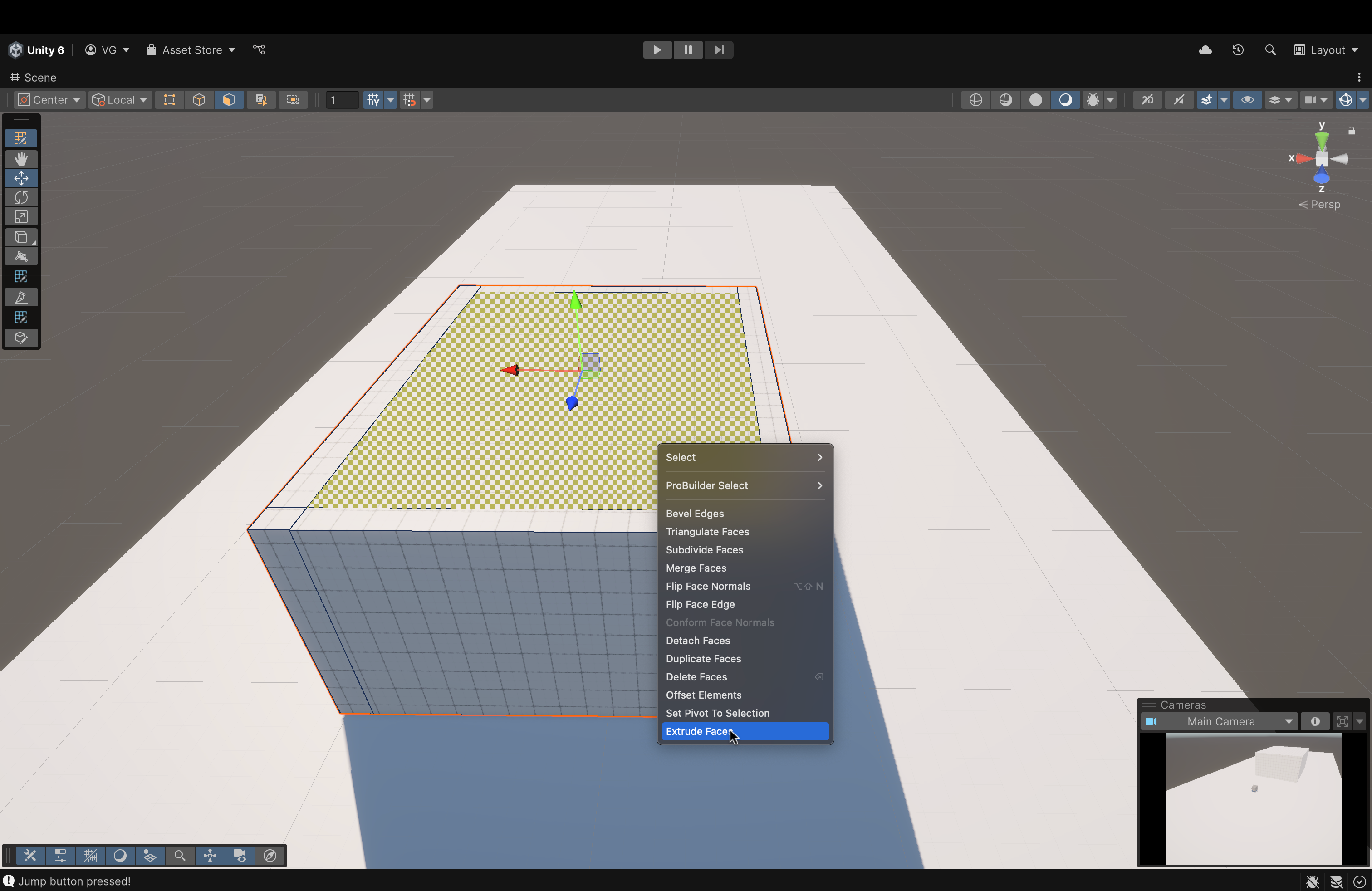1372x891 pixels.
Task: Click Play button
Action: 657,50
